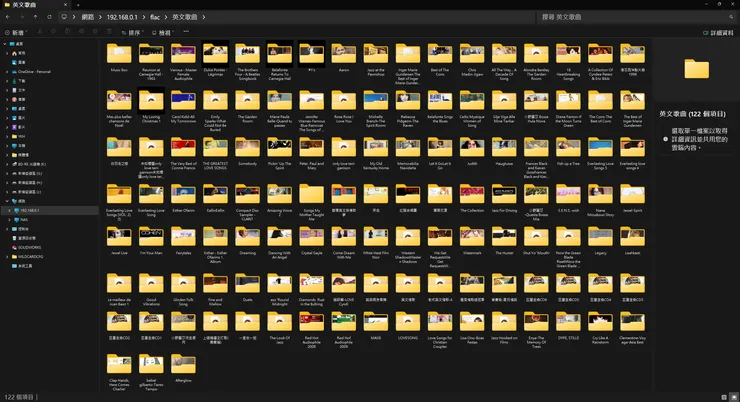Viewport: 740px width, 402px height.
Task: Expand the NAS node in sidebar
Action: pyautogui.click(x=9, y=219)
